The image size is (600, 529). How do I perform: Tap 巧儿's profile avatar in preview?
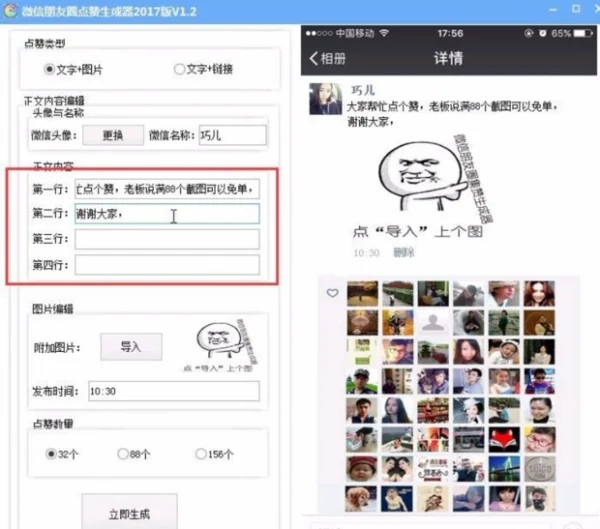(325, 99)
